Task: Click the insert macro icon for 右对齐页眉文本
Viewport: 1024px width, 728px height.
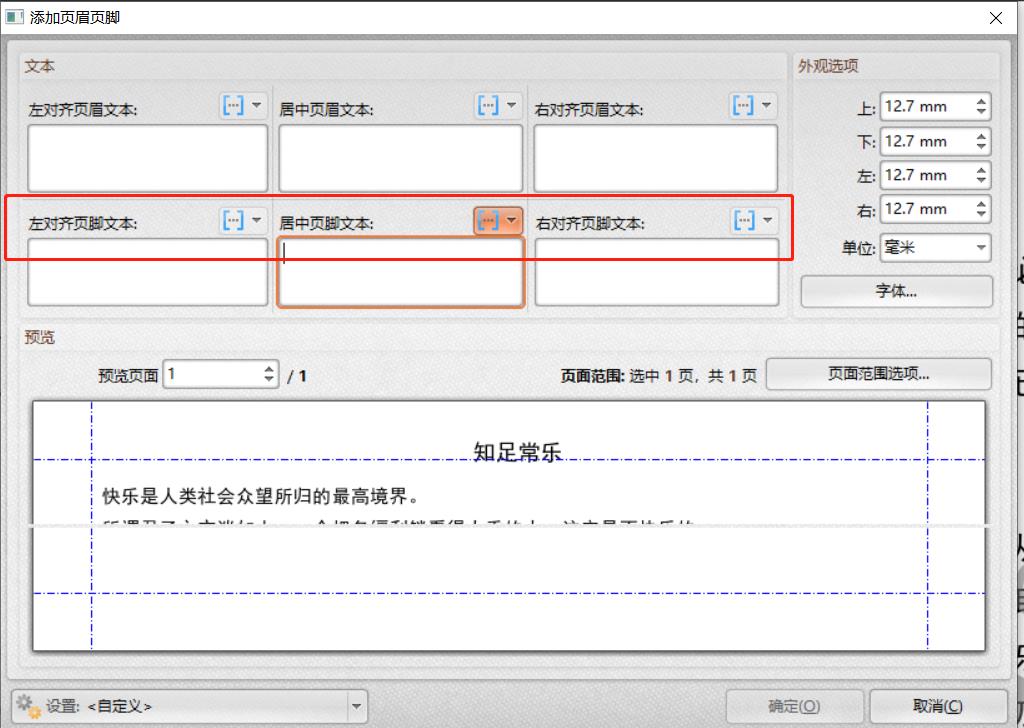Action: point(743,105)
